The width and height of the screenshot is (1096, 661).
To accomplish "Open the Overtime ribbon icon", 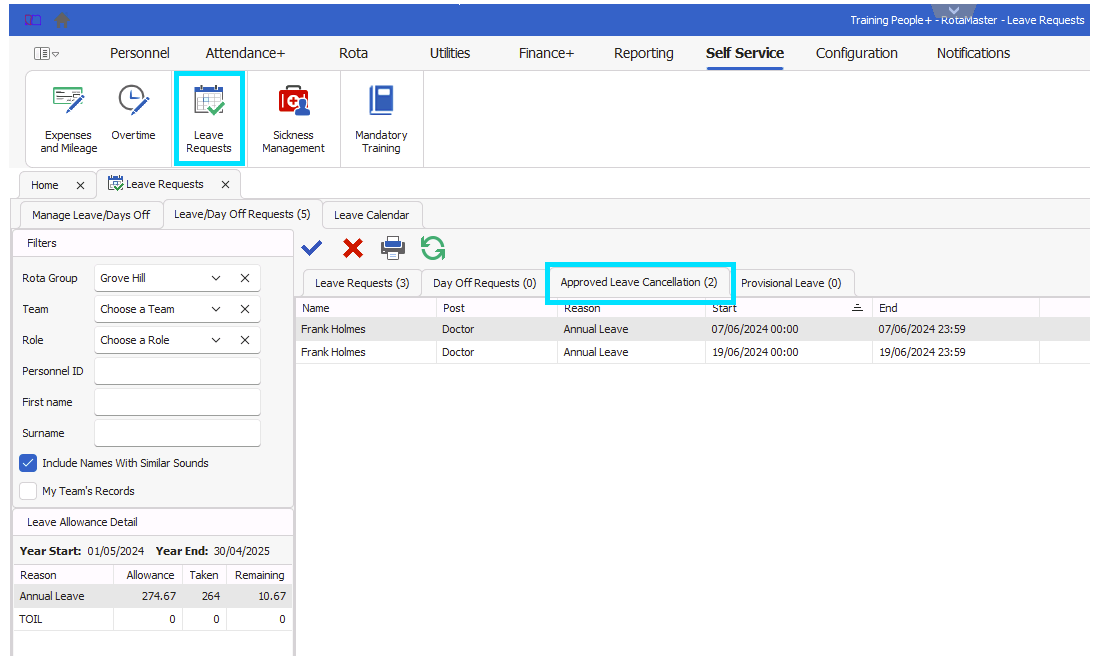I will coord(133,113).
